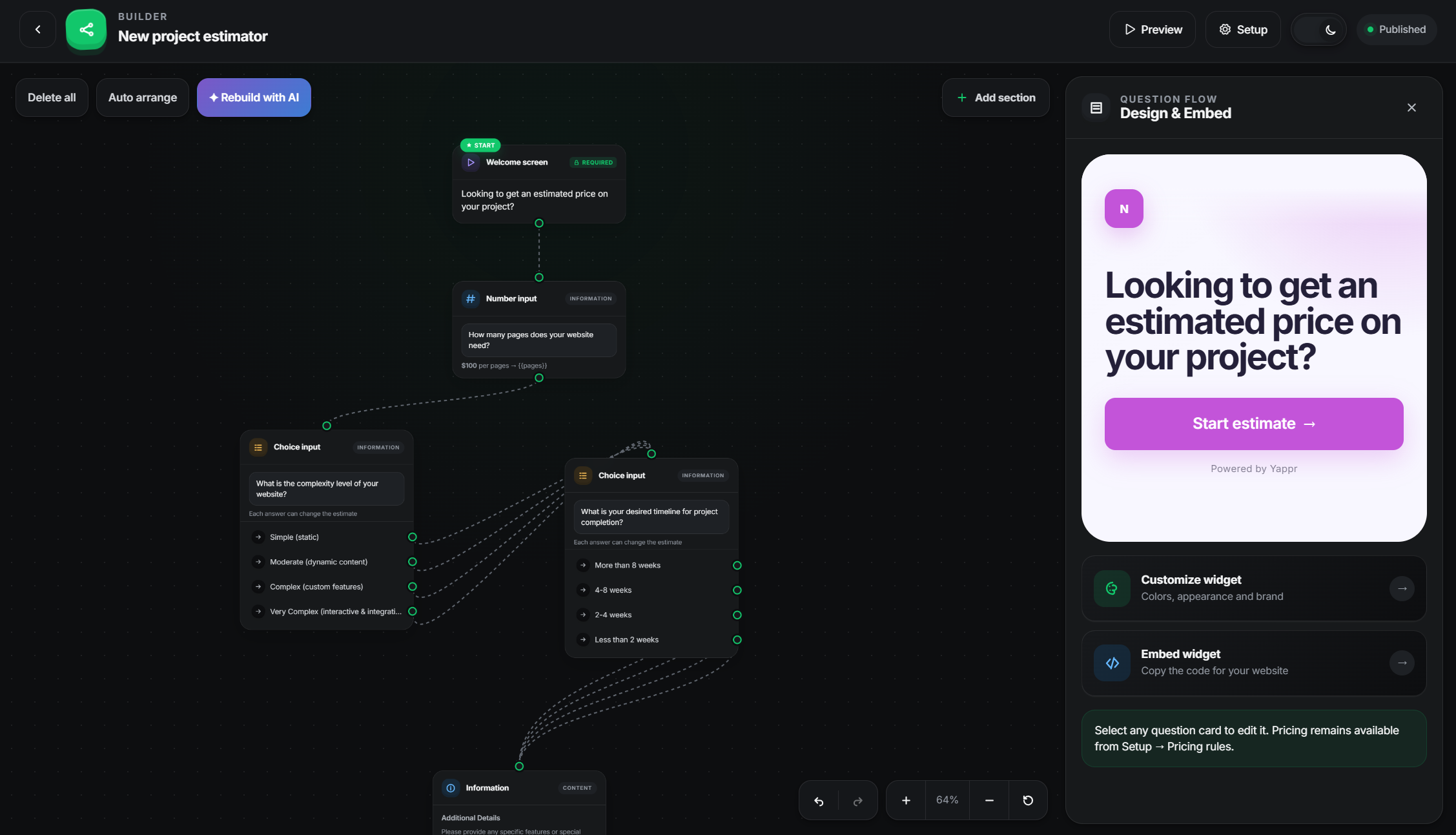1456x835 pixels.
Task: Click the Number input top connector
Action: (x=539, y=278)
